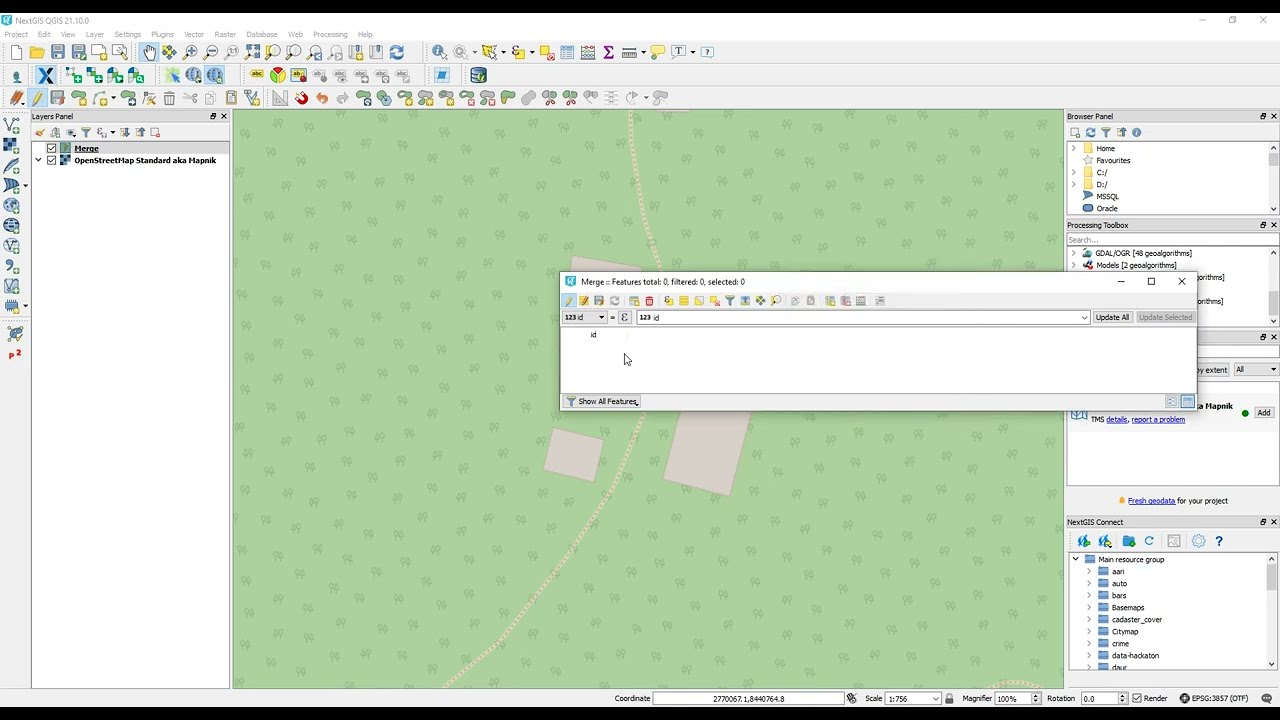Open the Layer menu
Image resolution: width=1280 pixels, height=720 pixels.
coord(95,34)
